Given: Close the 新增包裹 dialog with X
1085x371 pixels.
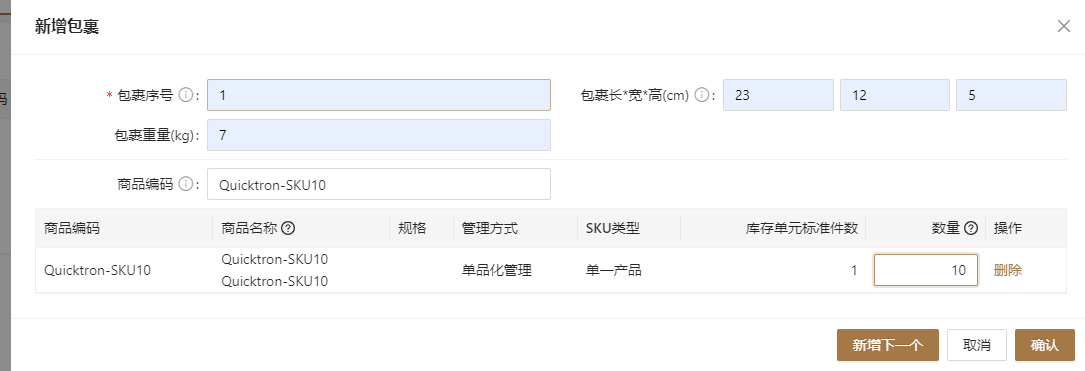Looking at the screenshot, I should point(1064,27).
